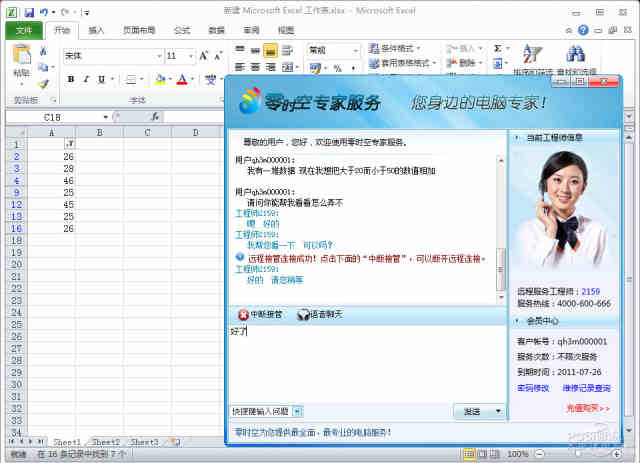Open Find and Select binoculars icon

tap(576, 54)
